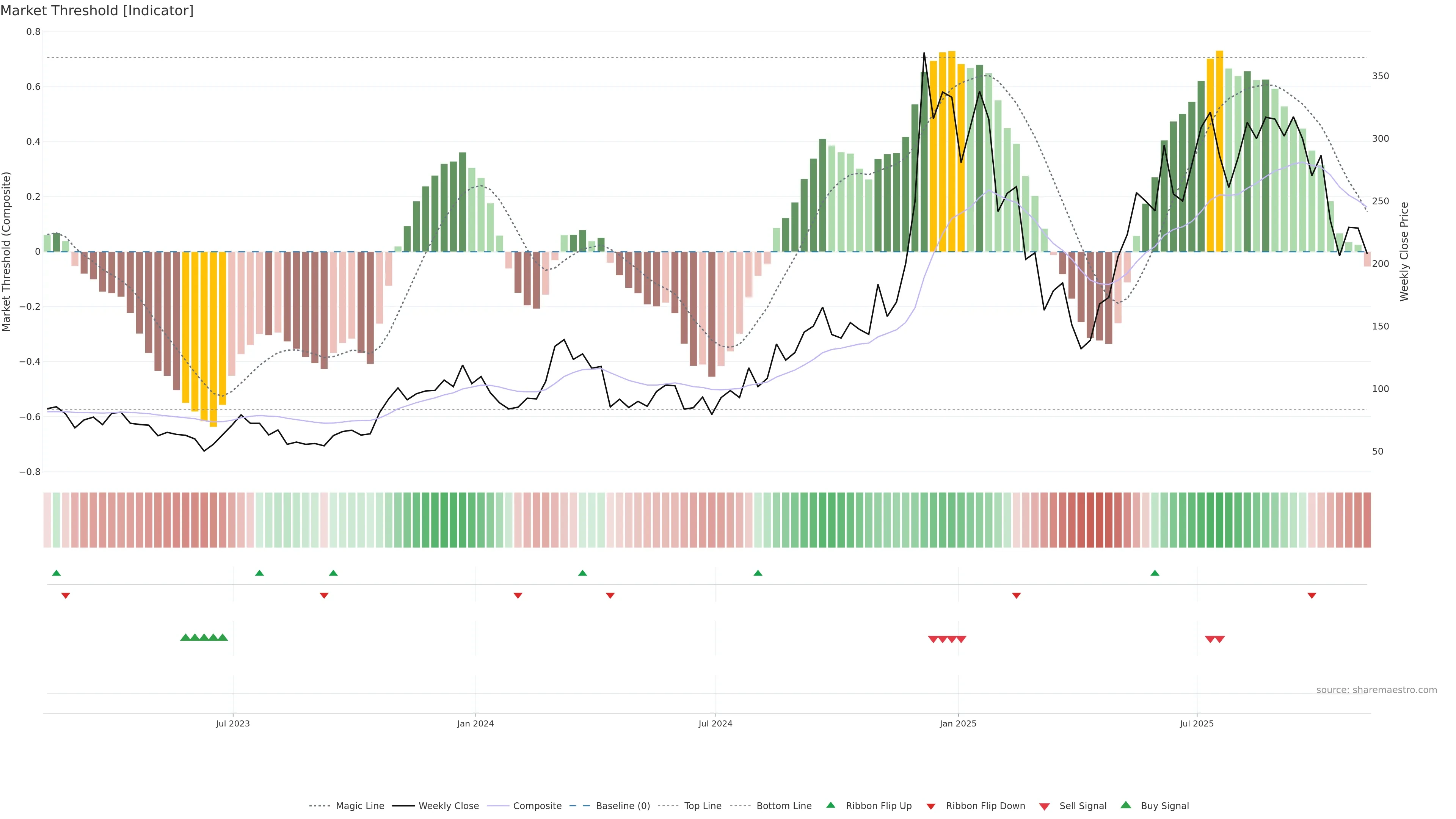Click the Jan 2024 x-axis label
Viewport: 1456px width, 819px height.
475,723
